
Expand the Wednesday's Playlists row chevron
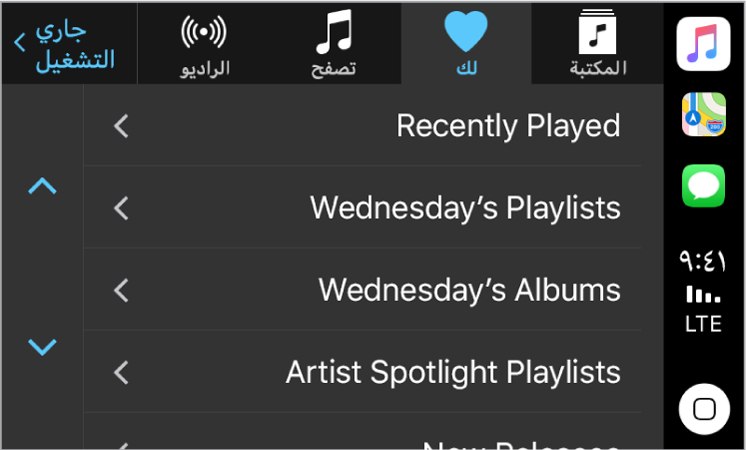coord(121,208)
